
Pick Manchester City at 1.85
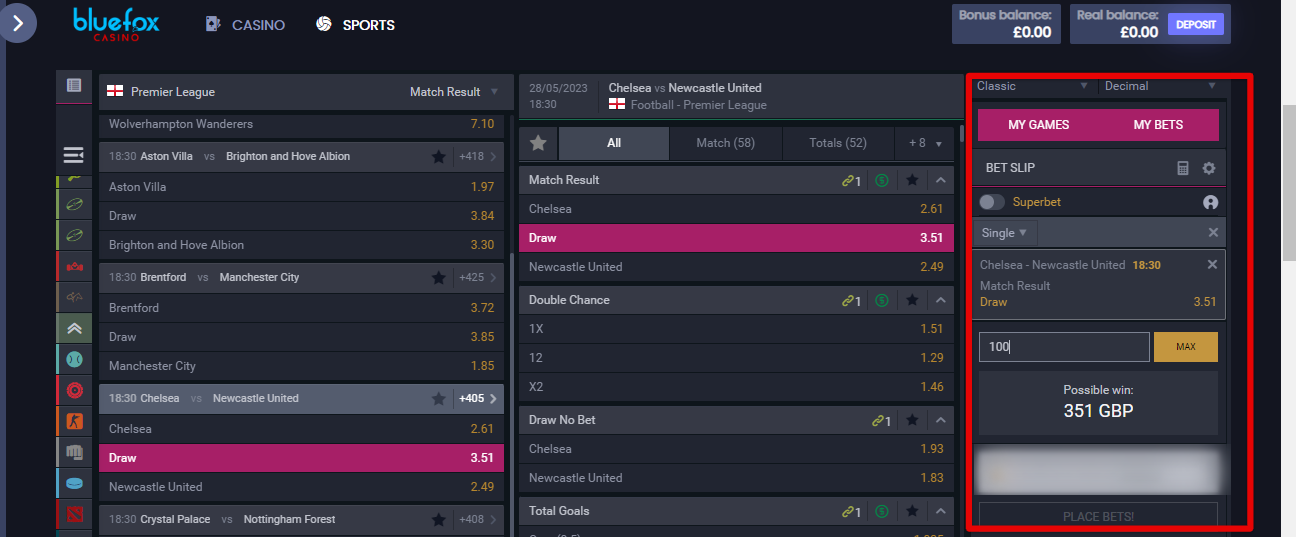click(301, 366)
